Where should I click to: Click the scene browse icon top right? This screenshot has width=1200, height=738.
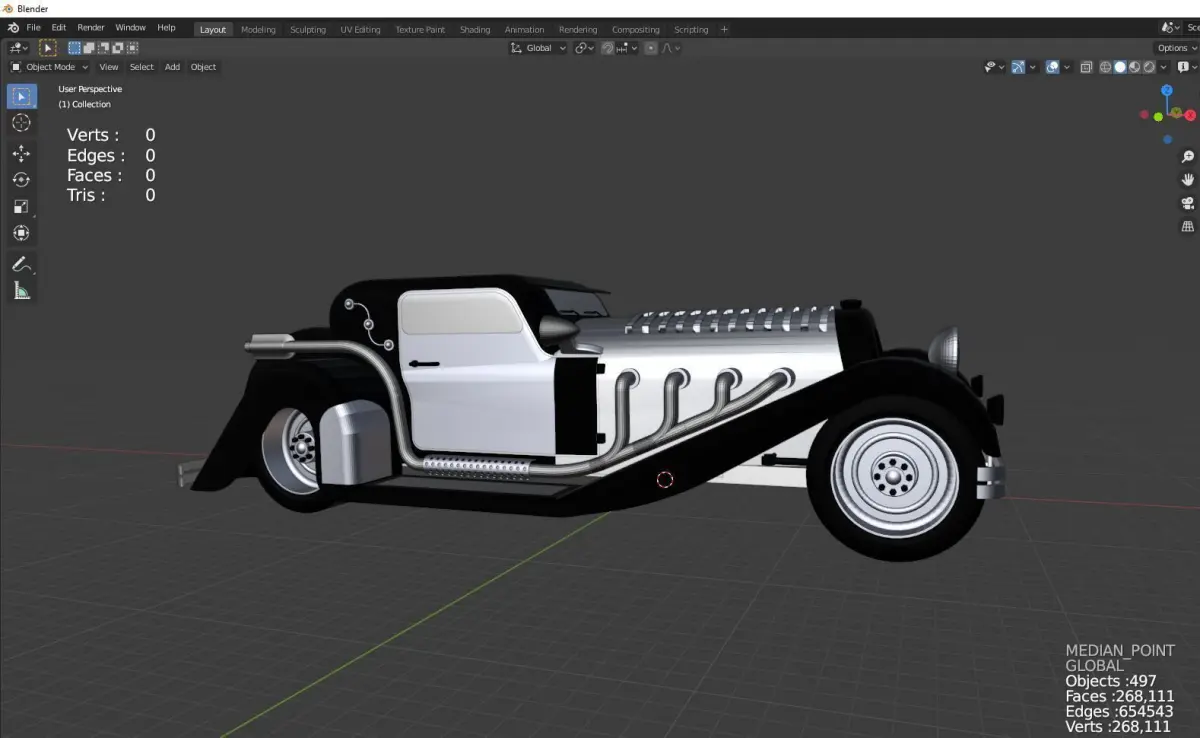pyautogui.click(x=1170, y=28)
